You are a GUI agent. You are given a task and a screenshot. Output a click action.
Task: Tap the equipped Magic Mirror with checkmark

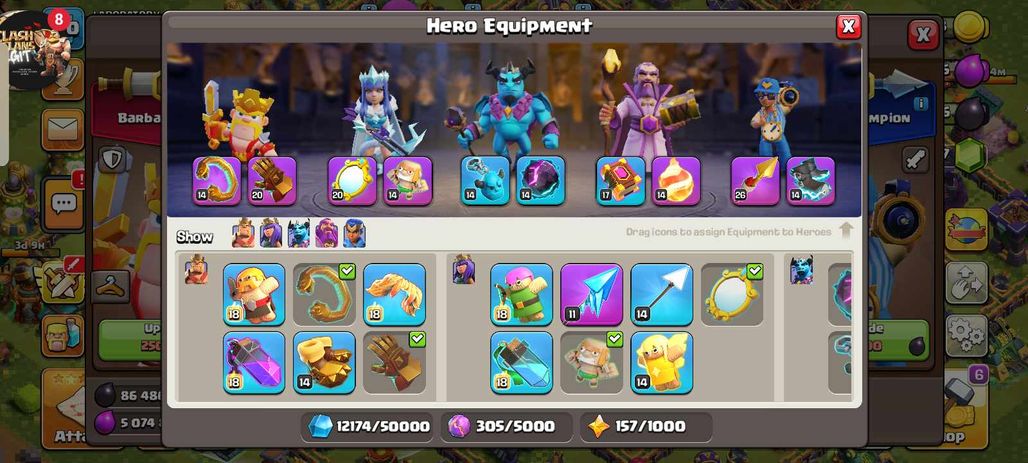pos(732,294)
